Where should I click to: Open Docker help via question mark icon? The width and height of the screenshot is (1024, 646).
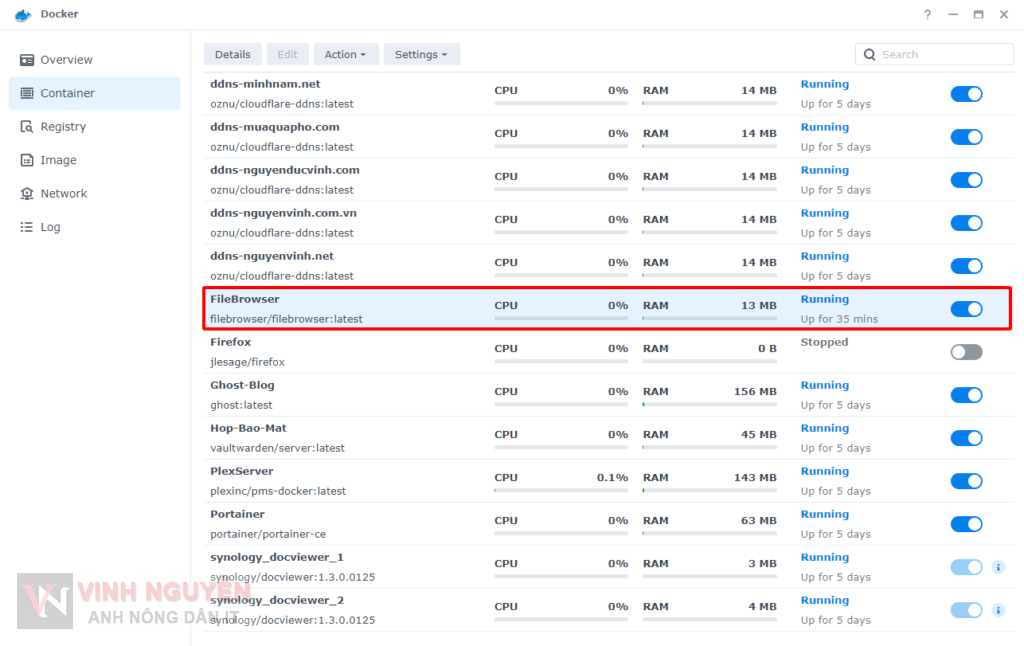(928, 14)
